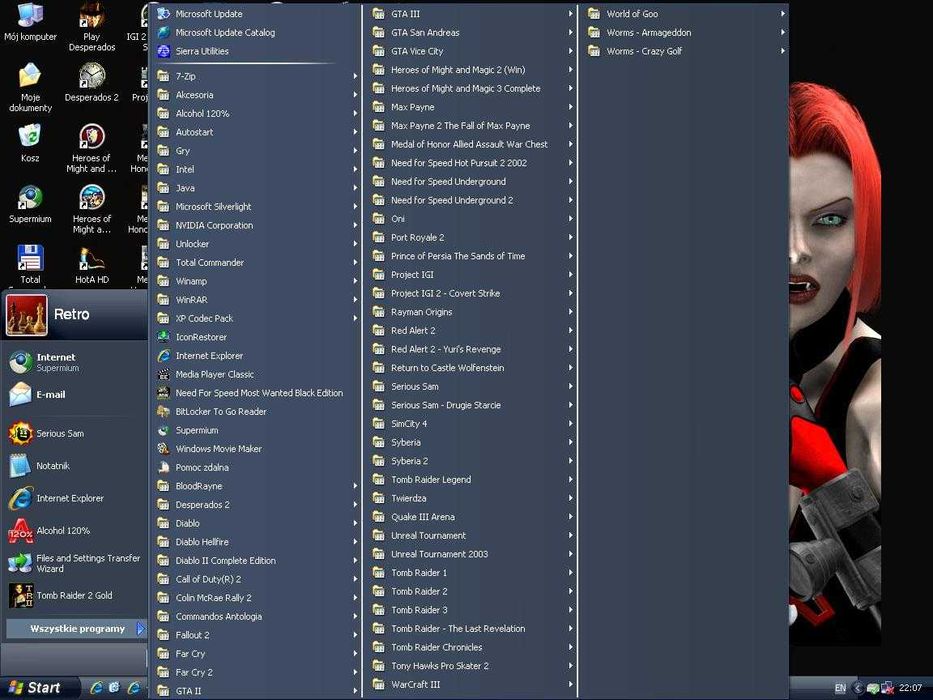Open Tomb Raider Legend folder
The image size is (933, 700).
click(x=472, y=480)
